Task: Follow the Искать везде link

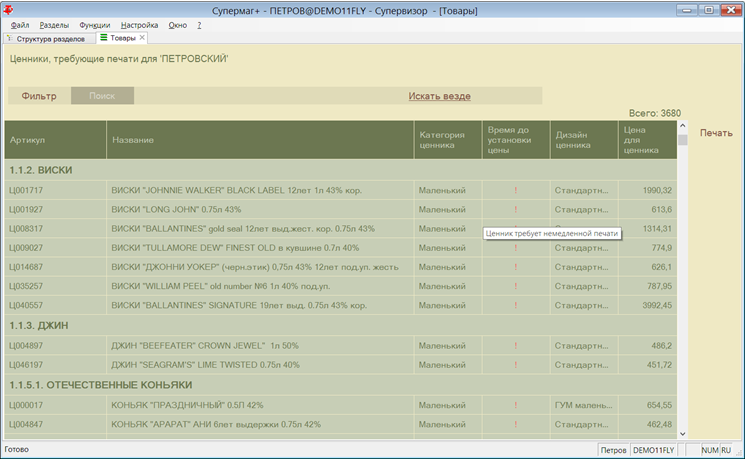Action: tap(440, 96)
